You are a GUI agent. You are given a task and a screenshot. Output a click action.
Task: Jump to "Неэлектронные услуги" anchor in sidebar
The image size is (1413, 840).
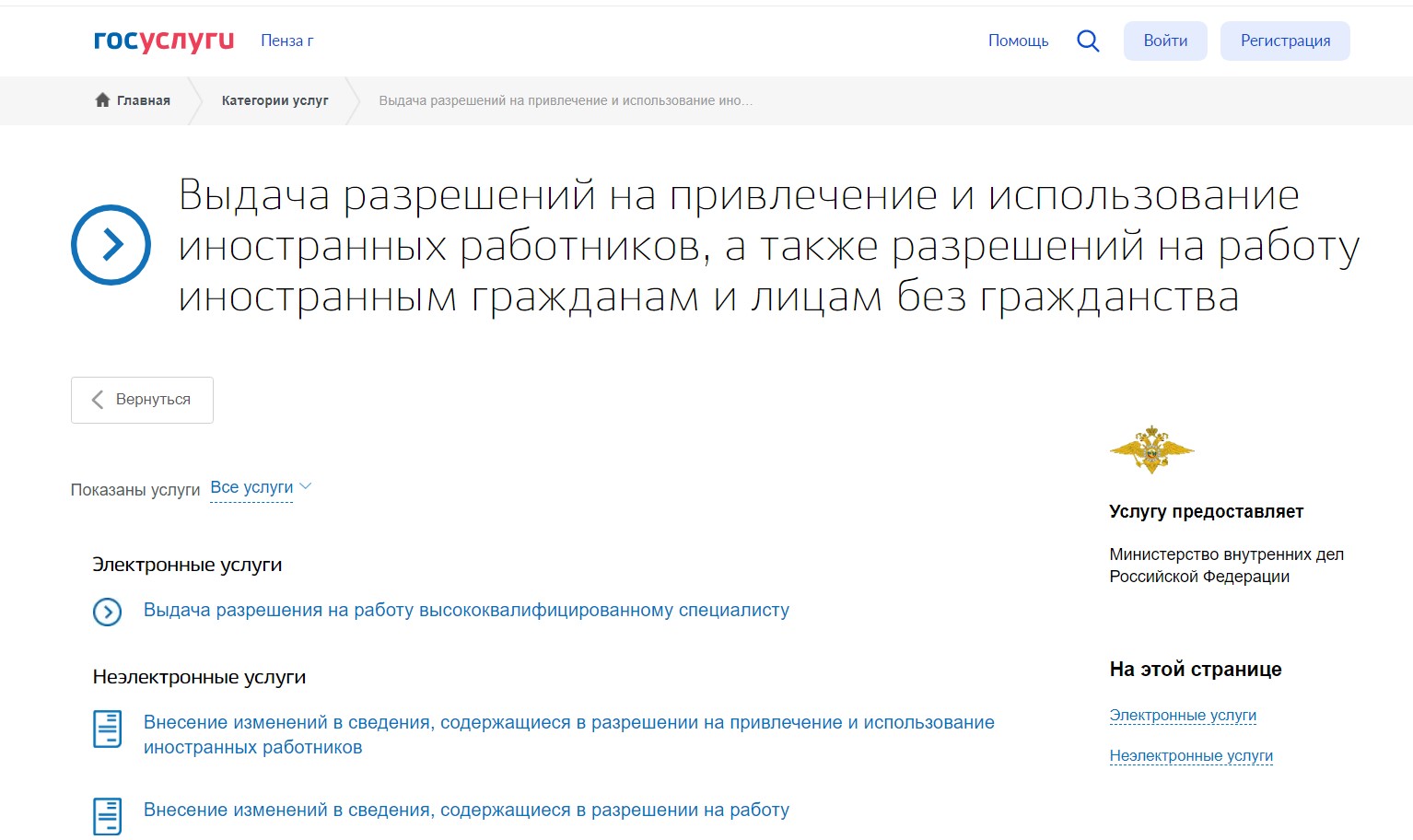click(1191, 756)
